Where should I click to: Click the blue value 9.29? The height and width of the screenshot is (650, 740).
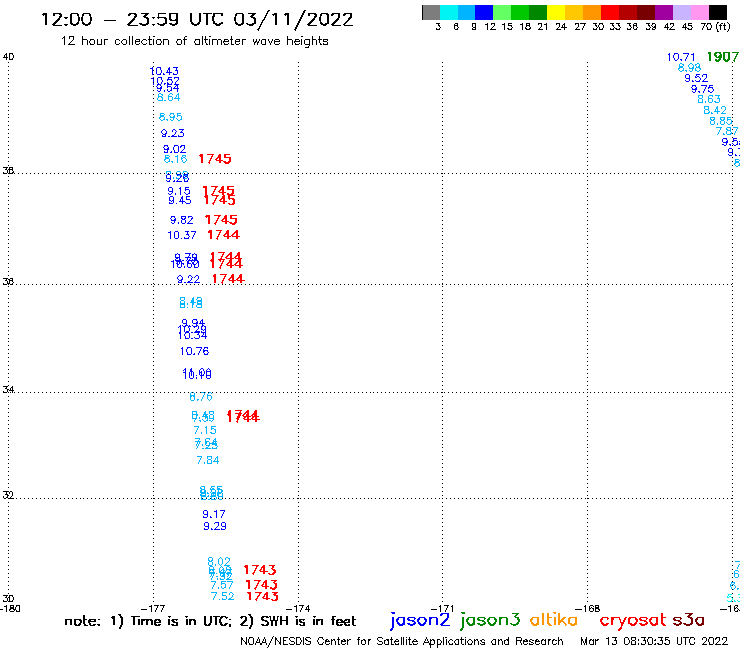(x=215, y=526)
